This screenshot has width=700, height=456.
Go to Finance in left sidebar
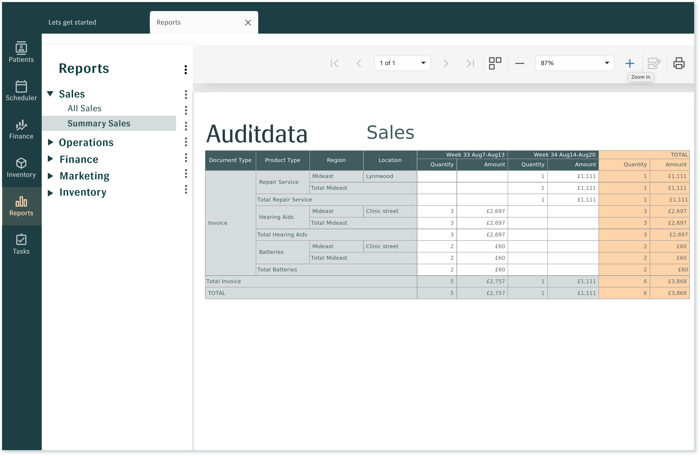click(x=21, y=129)
